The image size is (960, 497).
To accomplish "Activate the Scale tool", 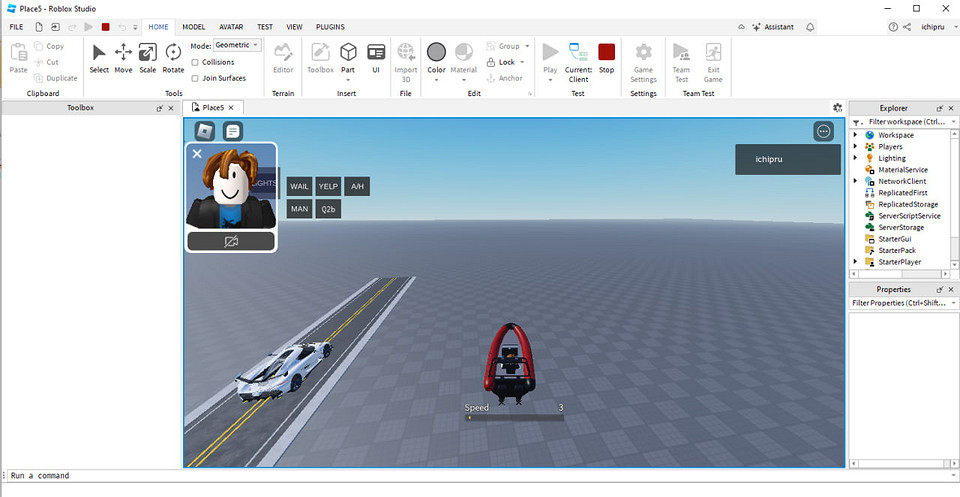I will tap(147, 57).
